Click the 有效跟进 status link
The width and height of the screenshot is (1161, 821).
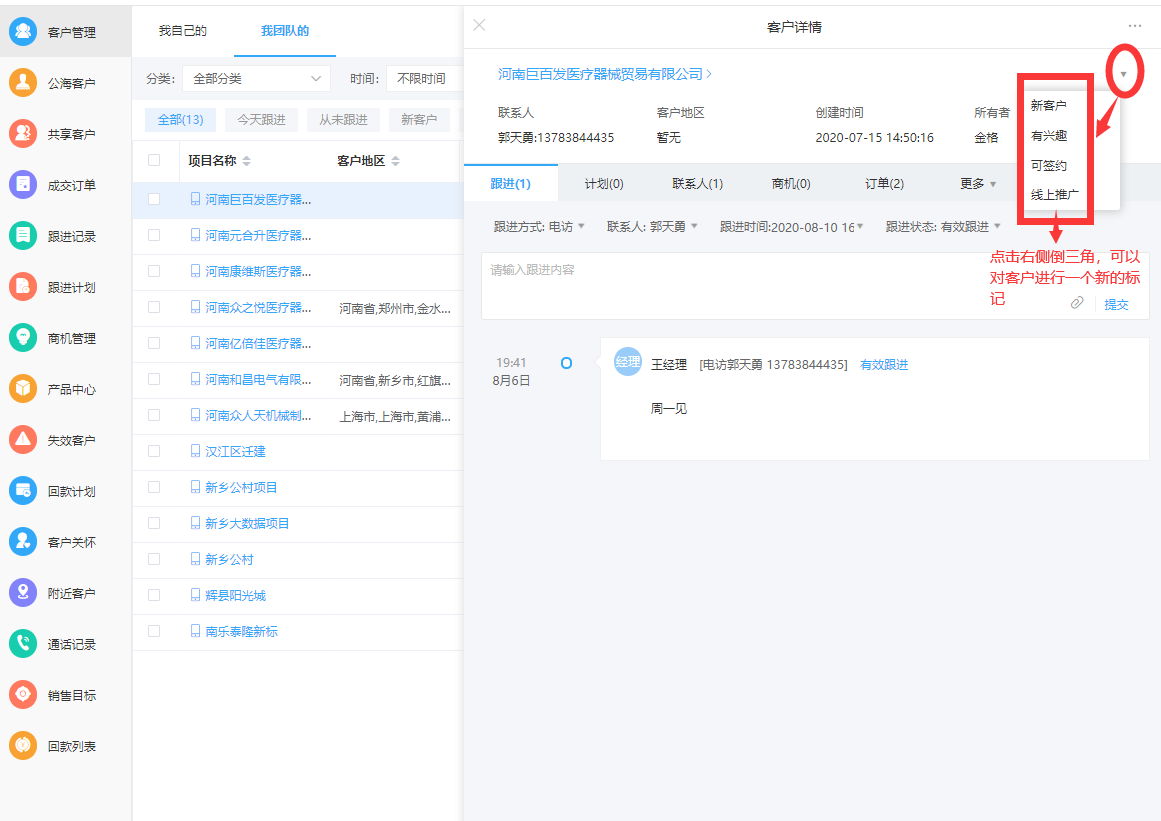(883, 364)
